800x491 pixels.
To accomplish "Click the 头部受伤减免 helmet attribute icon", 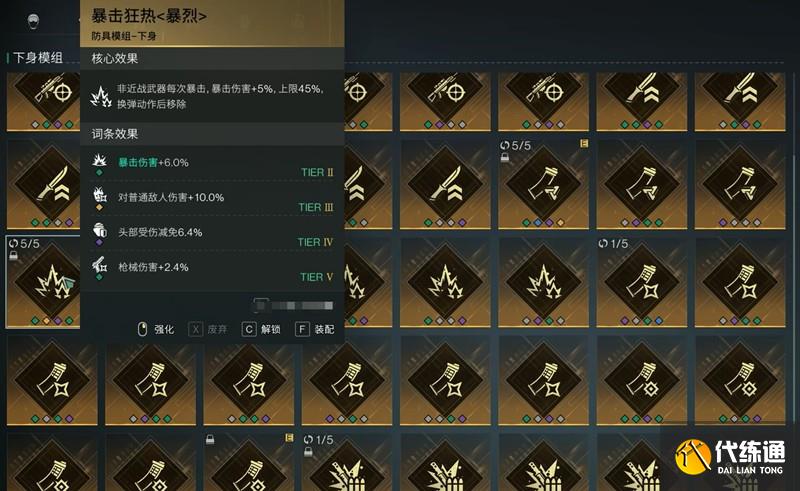I will (99, 230).
